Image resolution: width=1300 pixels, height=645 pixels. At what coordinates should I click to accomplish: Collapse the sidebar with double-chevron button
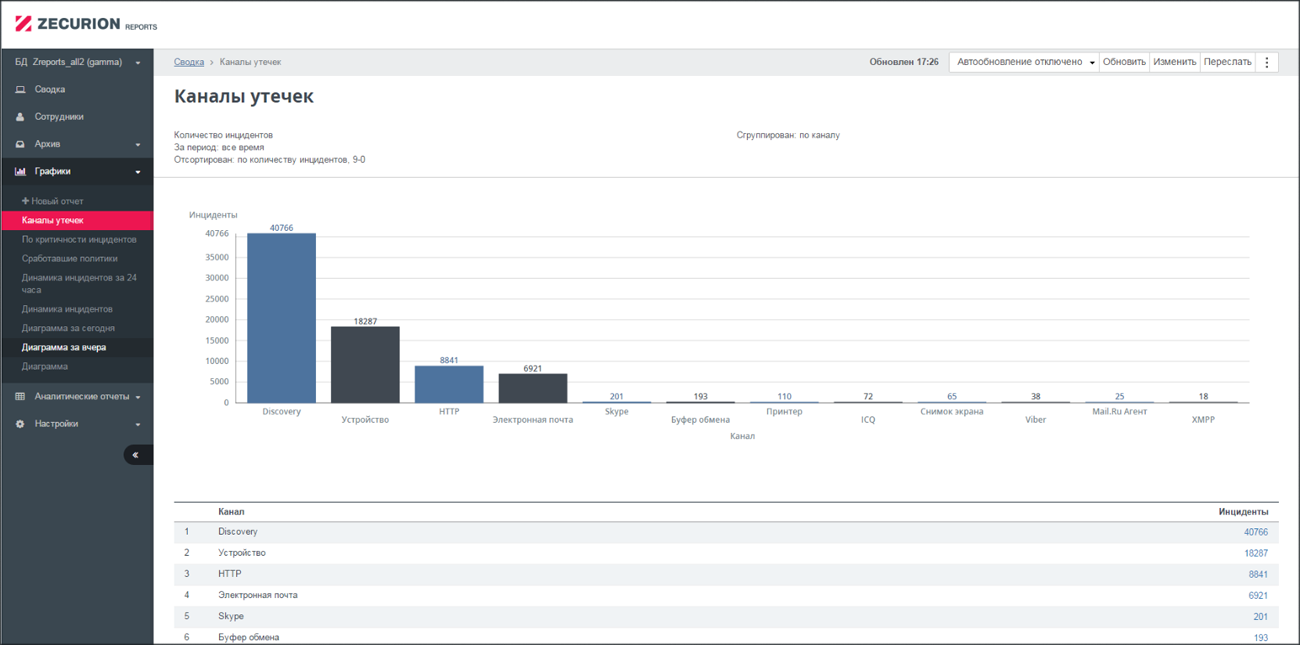138,455
